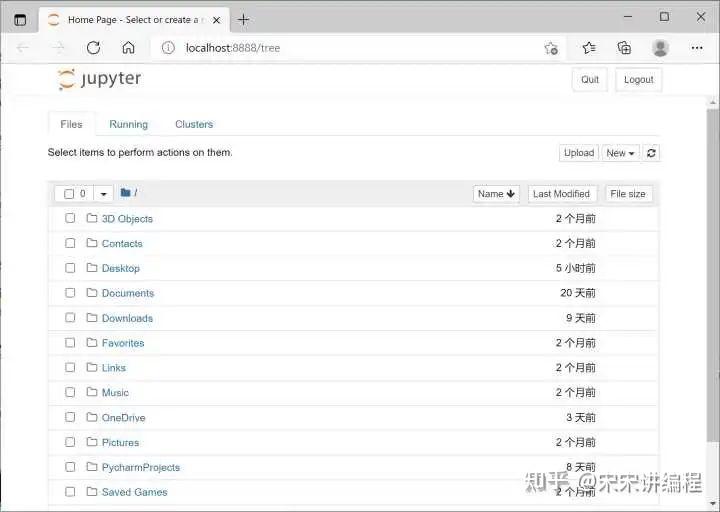Screen dimensions: 720x512
Task: Check the Contacts checkbox
Action: pos(70,243)
